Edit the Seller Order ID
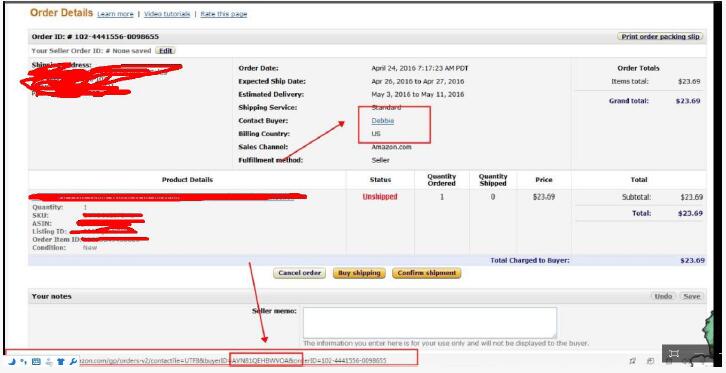The width and height of the screenshot is (726, 373). coord(165,51)
